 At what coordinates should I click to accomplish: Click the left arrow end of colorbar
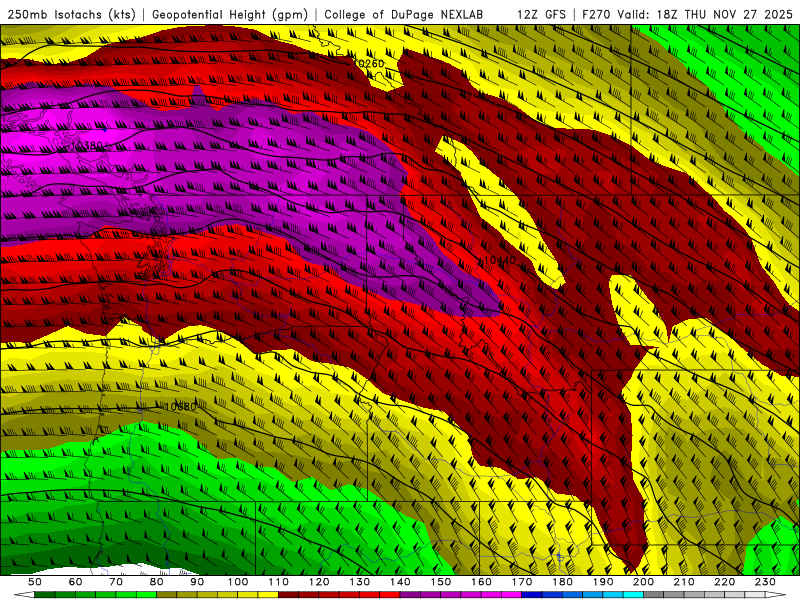[x=24, y=595]
